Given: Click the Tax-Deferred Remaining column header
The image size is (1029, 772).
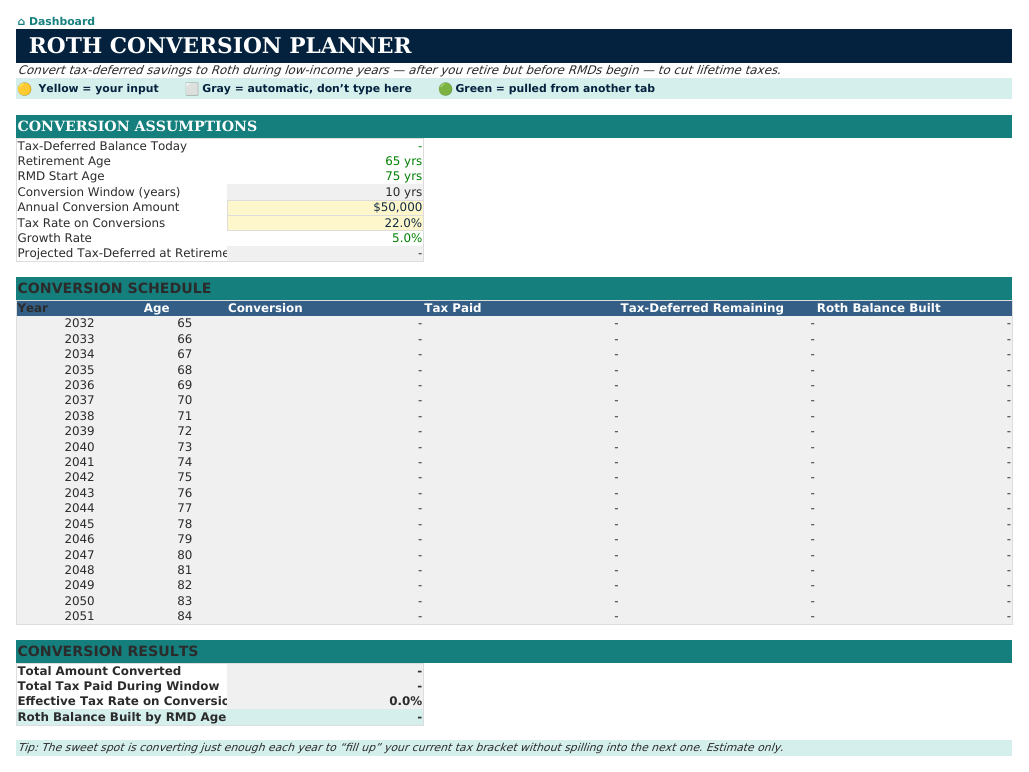Looking at the screenshot, I should click(x=702, y=309).
